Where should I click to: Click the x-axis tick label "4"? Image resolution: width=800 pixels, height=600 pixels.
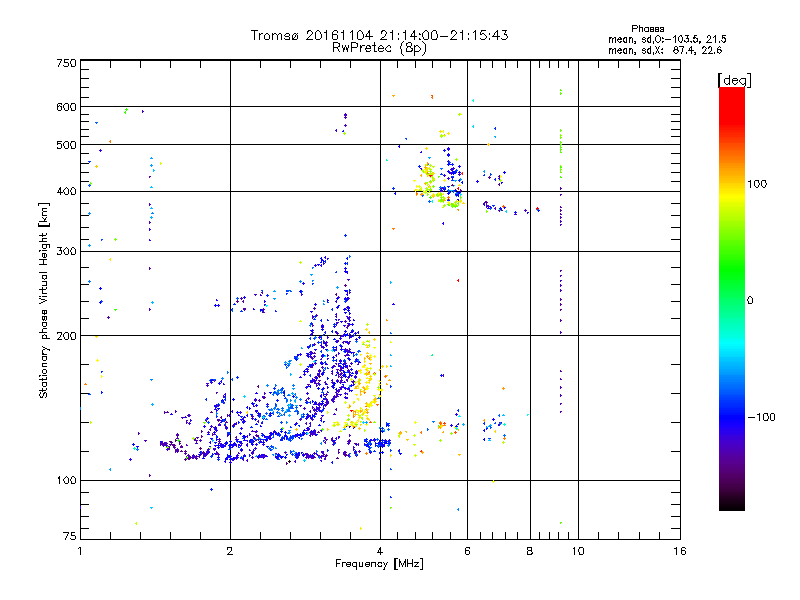tap(380, 551)
